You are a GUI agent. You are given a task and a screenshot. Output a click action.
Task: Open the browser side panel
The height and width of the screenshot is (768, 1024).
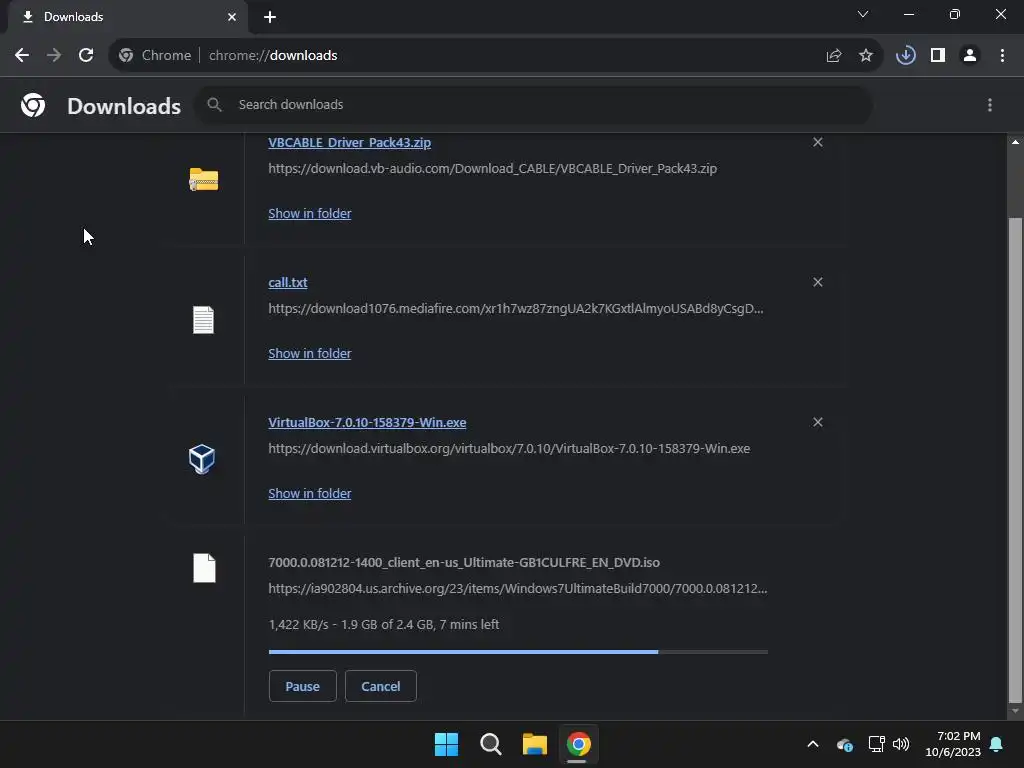pos(938,56)
